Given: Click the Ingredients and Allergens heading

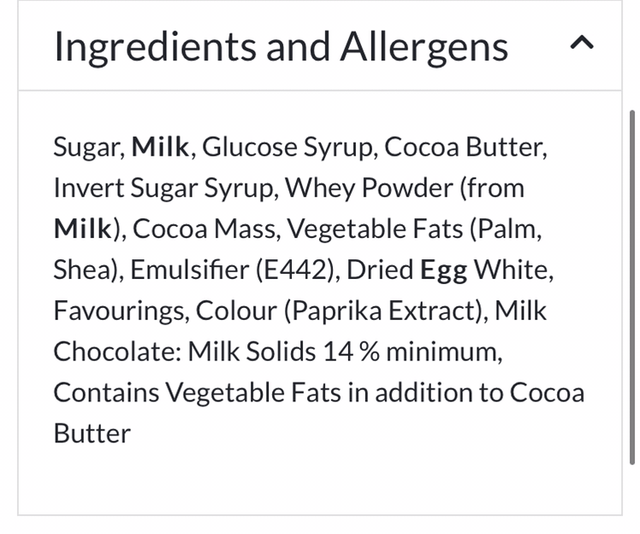Looking at the screenshot, I should click(281, 46).
